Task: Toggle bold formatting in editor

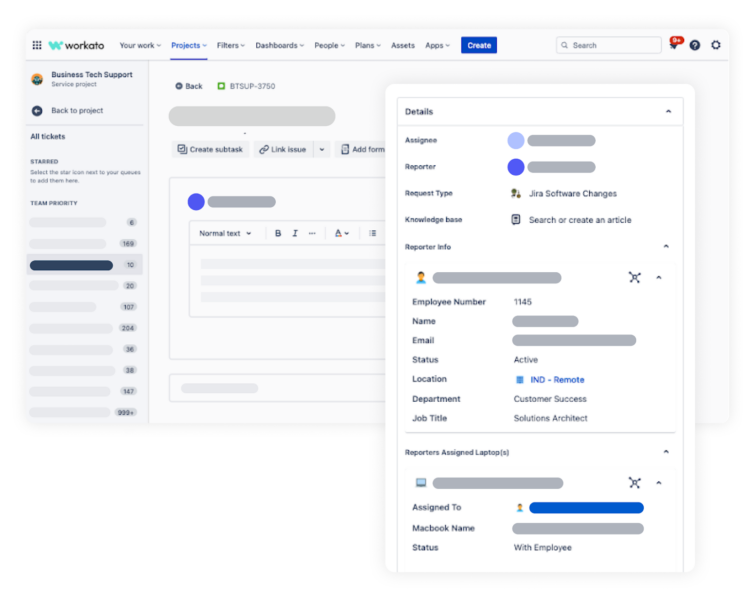Action: click(278, 233)
